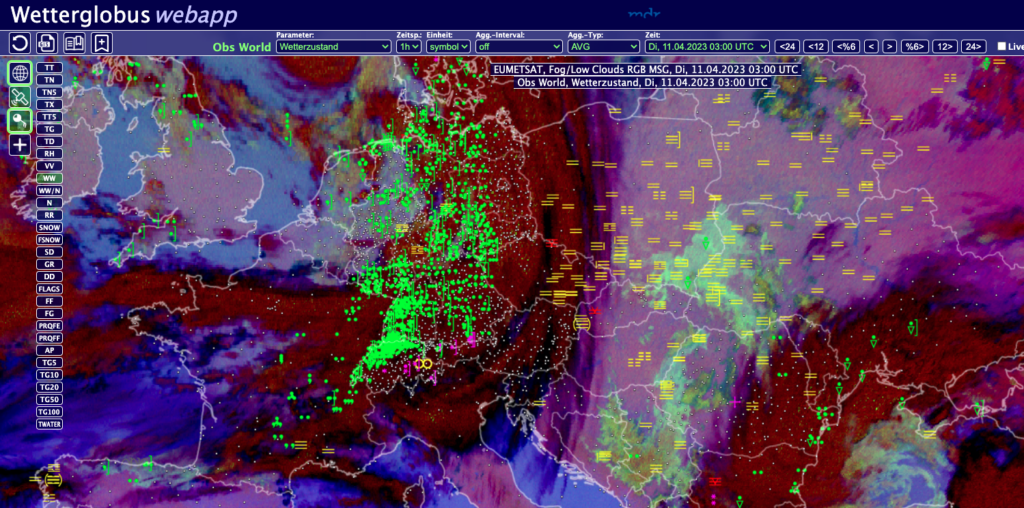Viewport: 1024px width, 508px height.
Task: Select the TWATER parameter
Action: click(49, 424)
